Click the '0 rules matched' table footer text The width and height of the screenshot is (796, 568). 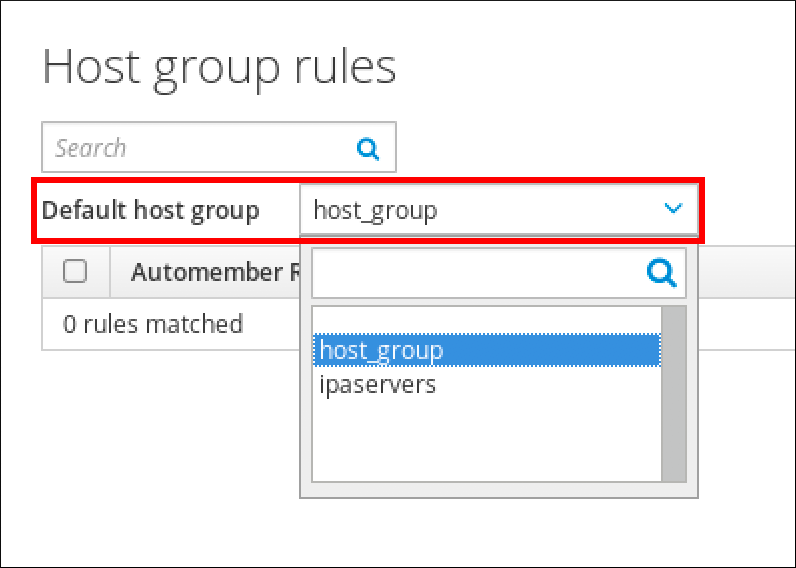(153, 324)
